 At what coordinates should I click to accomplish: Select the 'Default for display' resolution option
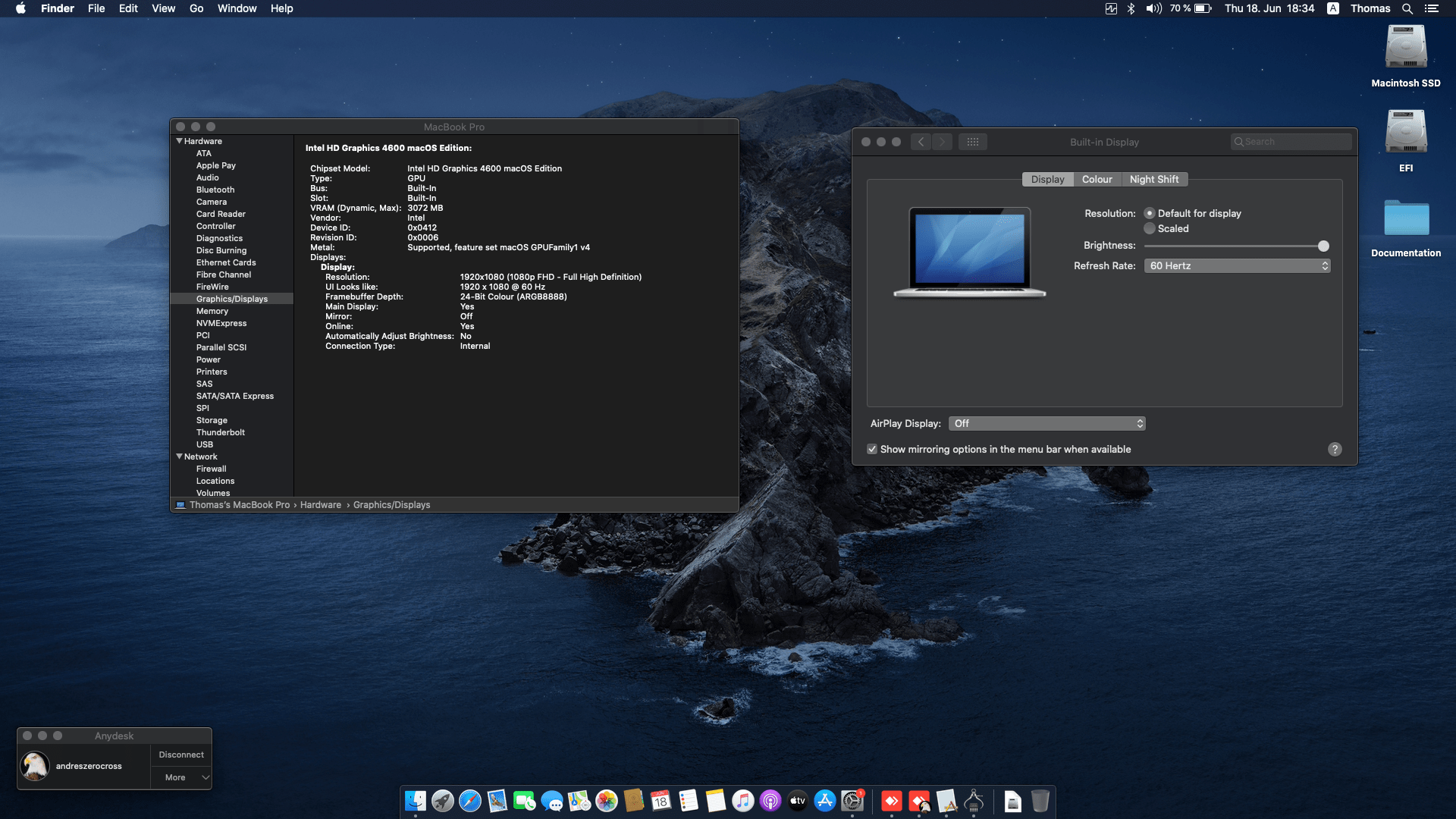[x=1150, y=214]
